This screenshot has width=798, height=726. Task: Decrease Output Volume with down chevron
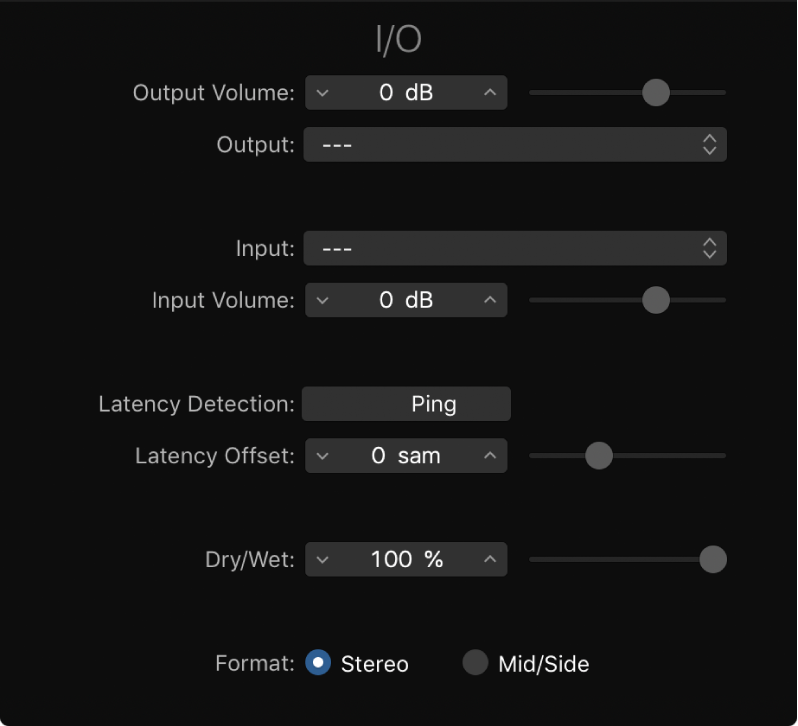[x=322, y=93]
